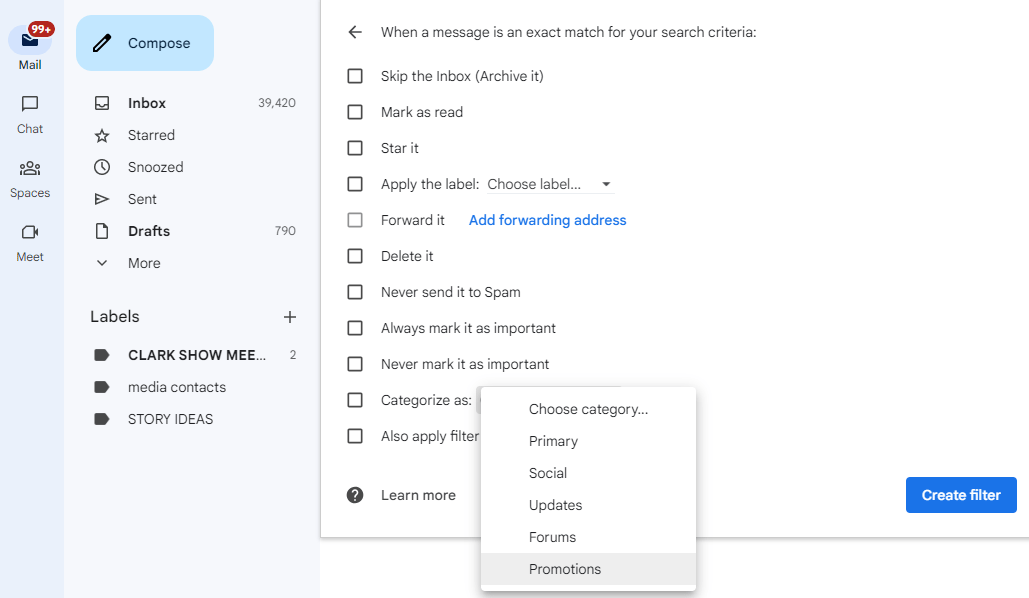The height and width of the screenshot is (598, 1029).
Task: Select Social from the category menu
Action: coord(548,473)
